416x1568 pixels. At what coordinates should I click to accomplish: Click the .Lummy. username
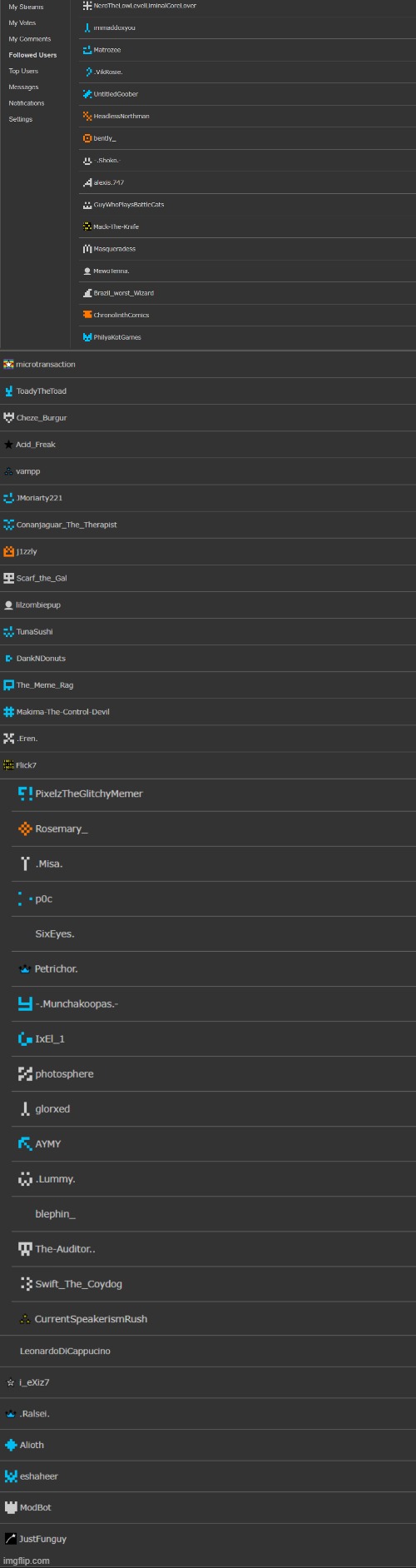pyautogui.click(x=56, y=1178)
